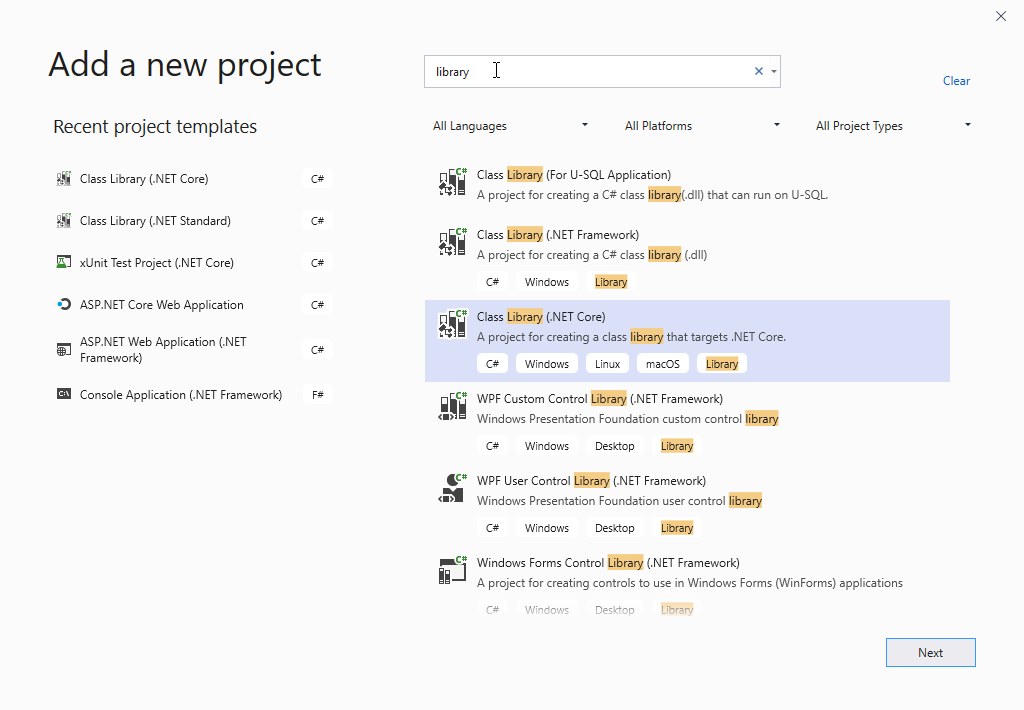The image size is (1024, 710).
Task: Click Windows tag under Class Library (.NET Core)
Action: [x=547, y=364]
